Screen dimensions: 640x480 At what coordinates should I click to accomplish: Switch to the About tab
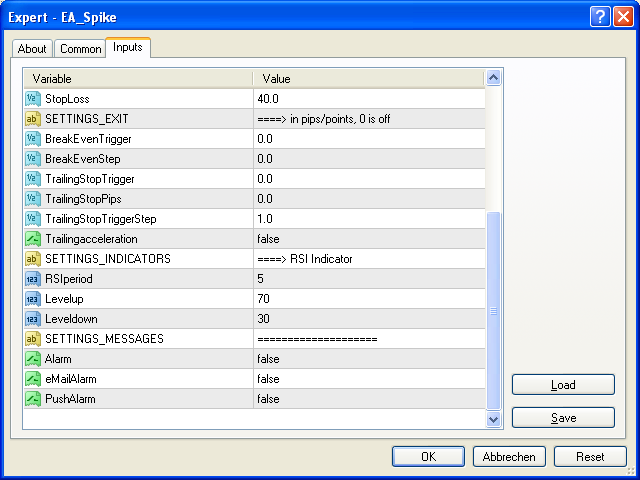click(x=32, y=49)
